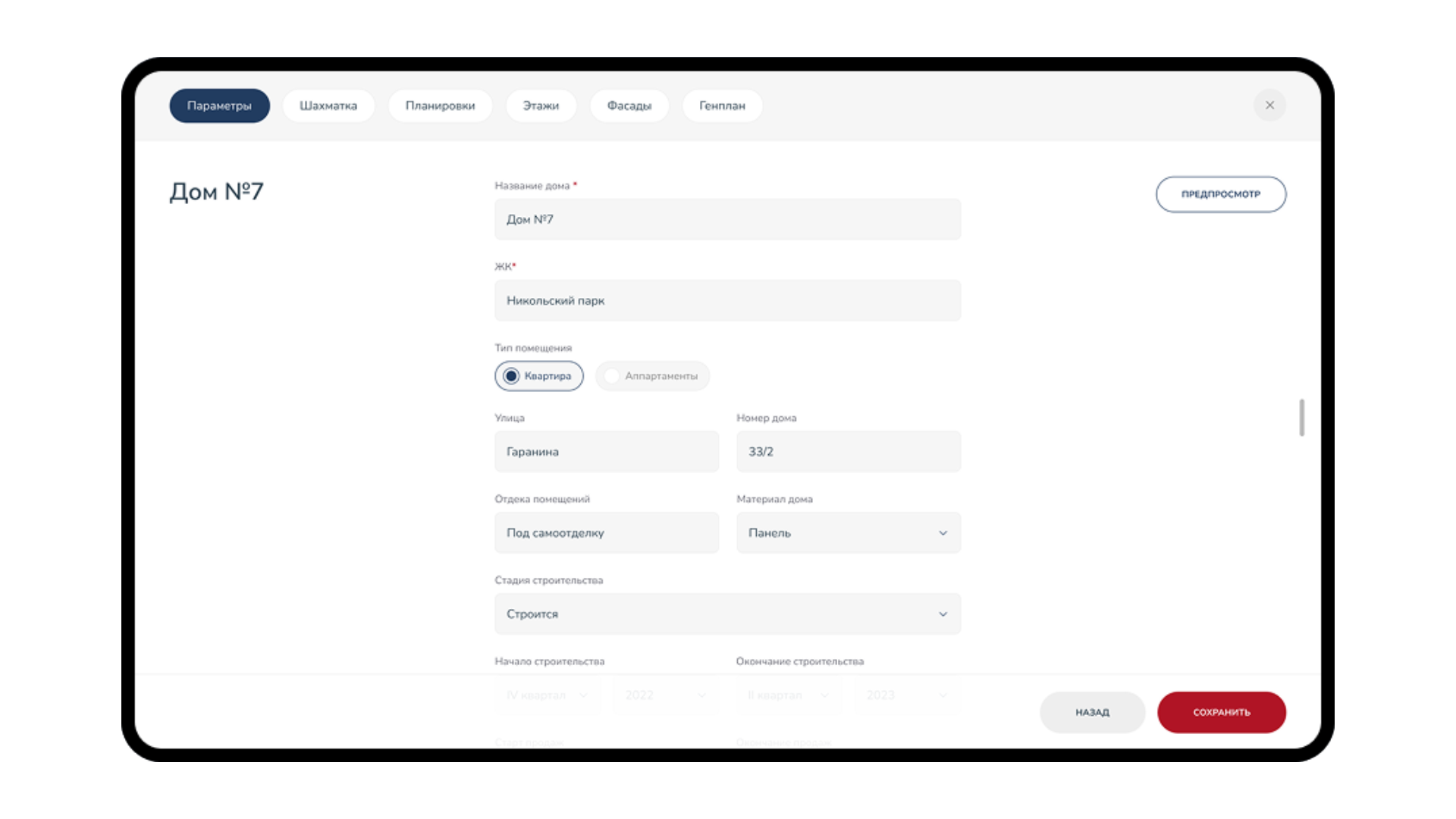The image size is (1456, 819).
Task: Click the Название дома input field
Action: [727, 220]
